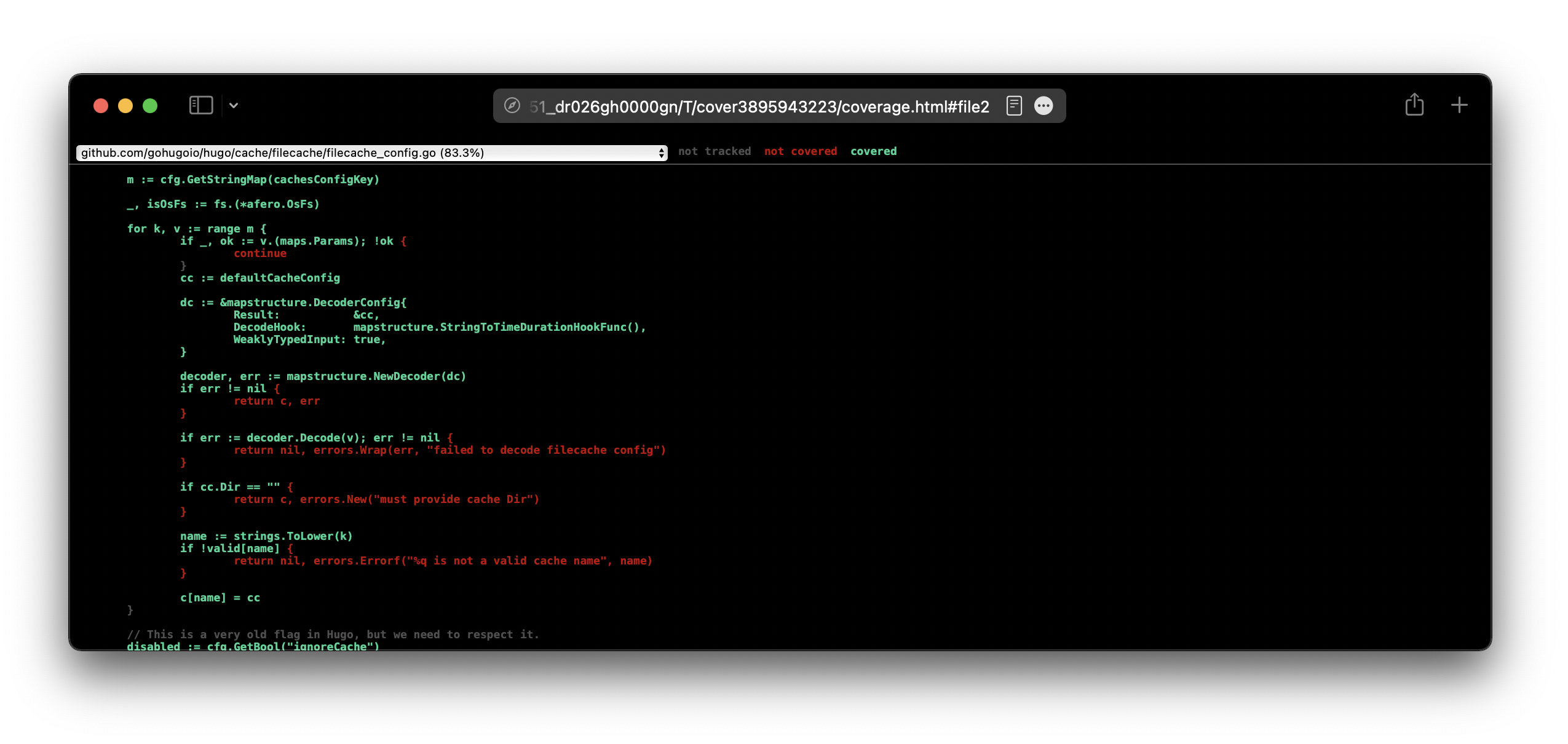
Task: Click the green full-screen window button
Action: click(150, 106)
